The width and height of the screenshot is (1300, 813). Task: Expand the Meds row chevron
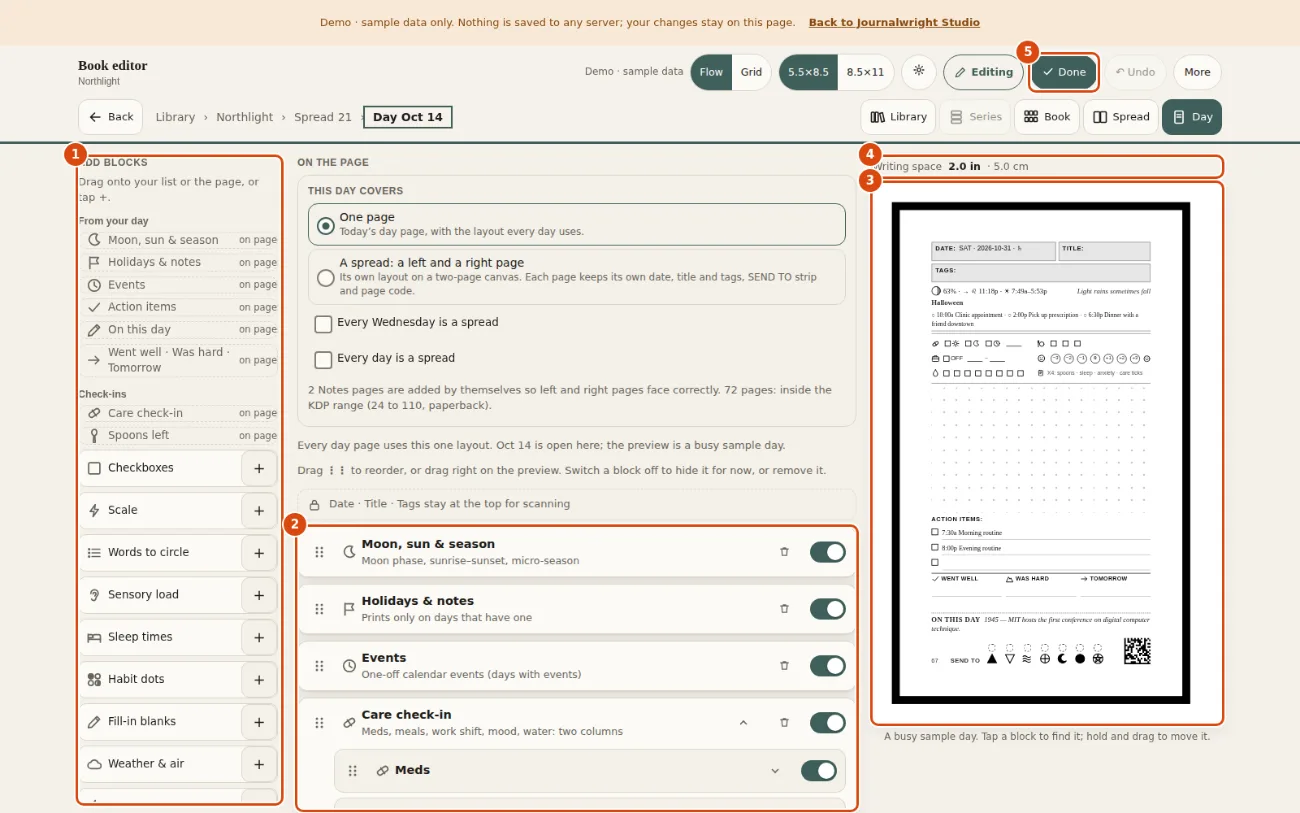coord(774,771)
